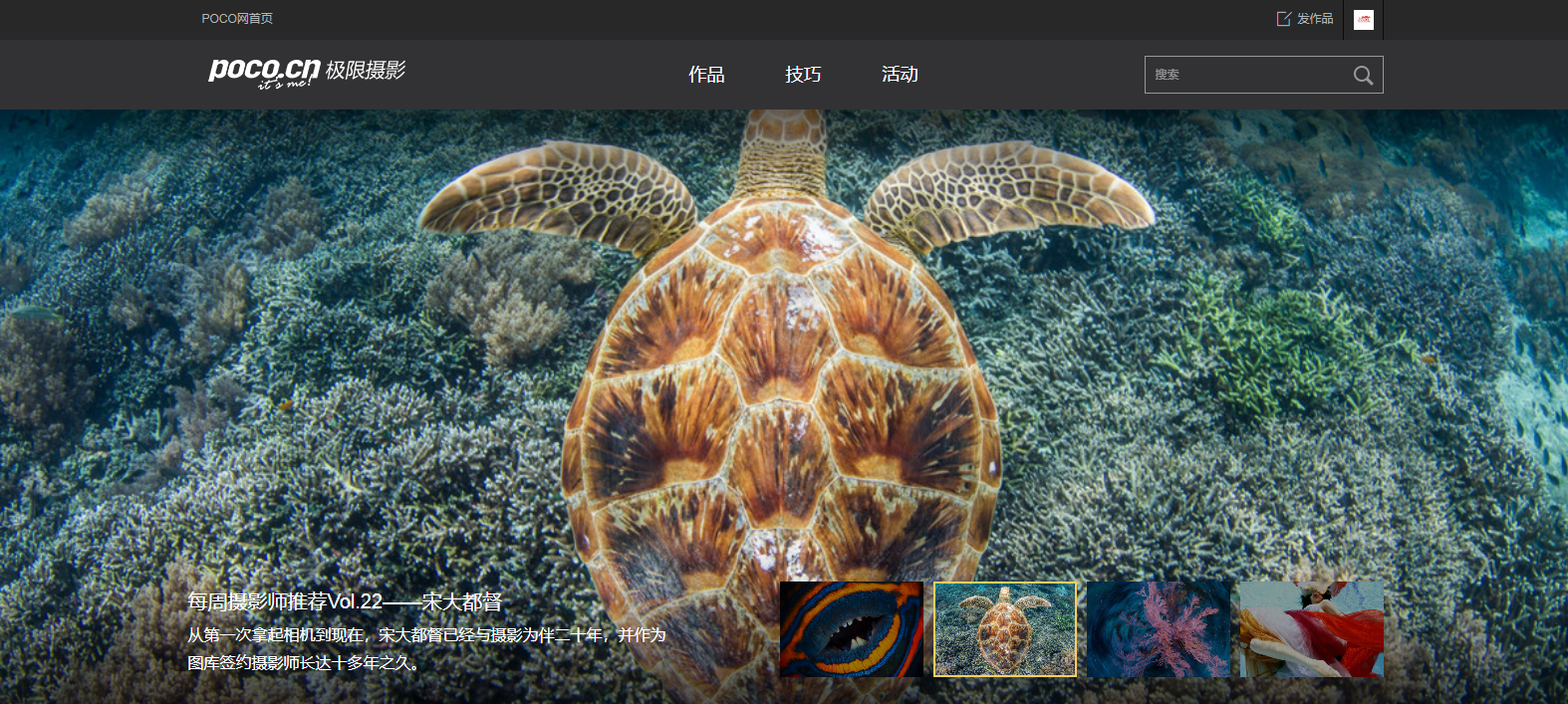Image resolution: width=1568 pixels, height=704 pixels.
Task: Select the red dress underwater thumbnail
Action: 1312,629
